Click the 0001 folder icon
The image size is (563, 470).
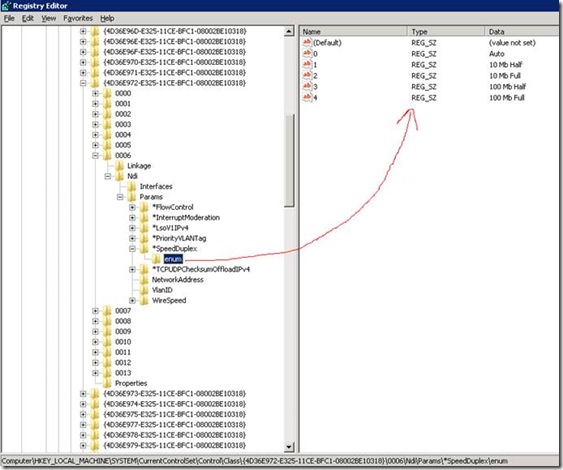pyautogui.click(x=107, y=104)
